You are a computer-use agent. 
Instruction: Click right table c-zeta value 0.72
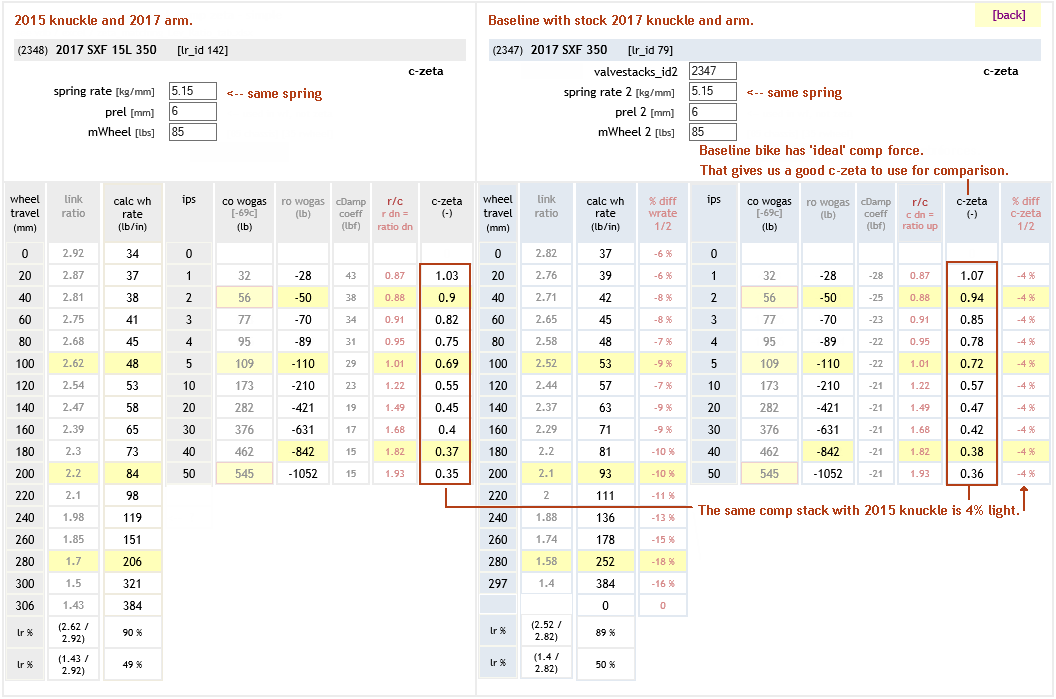[x=972, y=364]
